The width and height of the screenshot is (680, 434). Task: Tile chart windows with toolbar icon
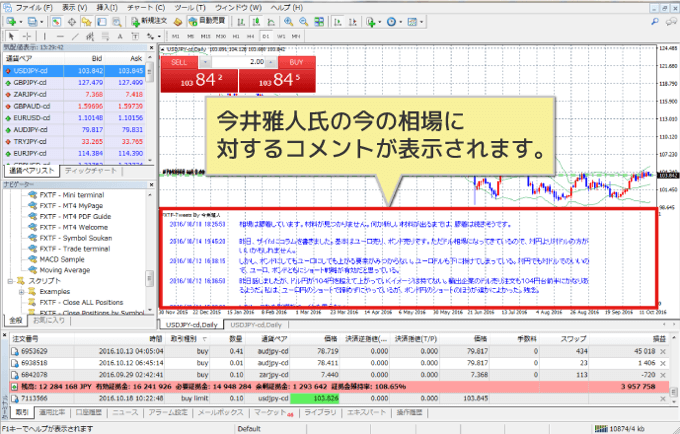tap(319, 22)
